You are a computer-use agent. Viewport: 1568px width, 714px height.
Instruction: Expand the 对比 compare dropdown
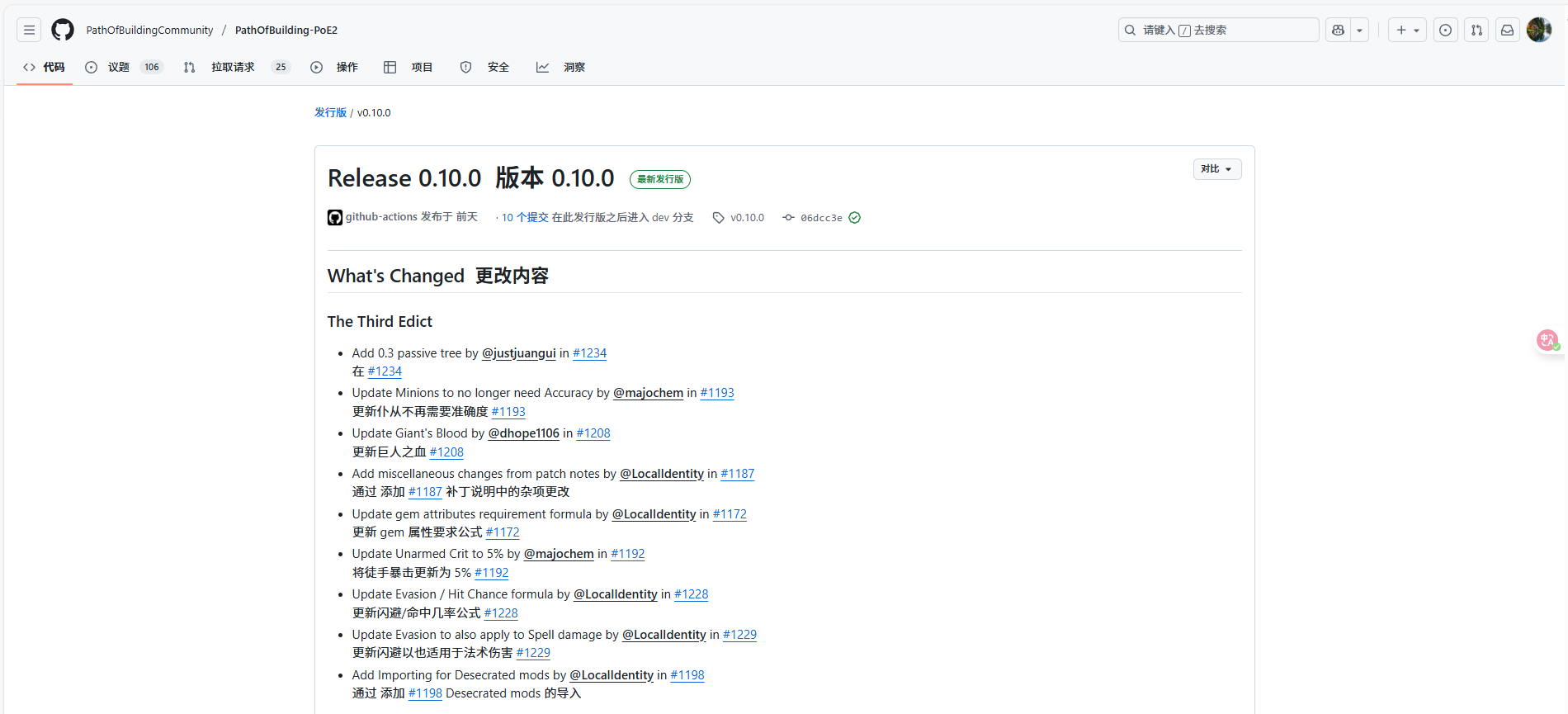click(x=1217, y=169)
